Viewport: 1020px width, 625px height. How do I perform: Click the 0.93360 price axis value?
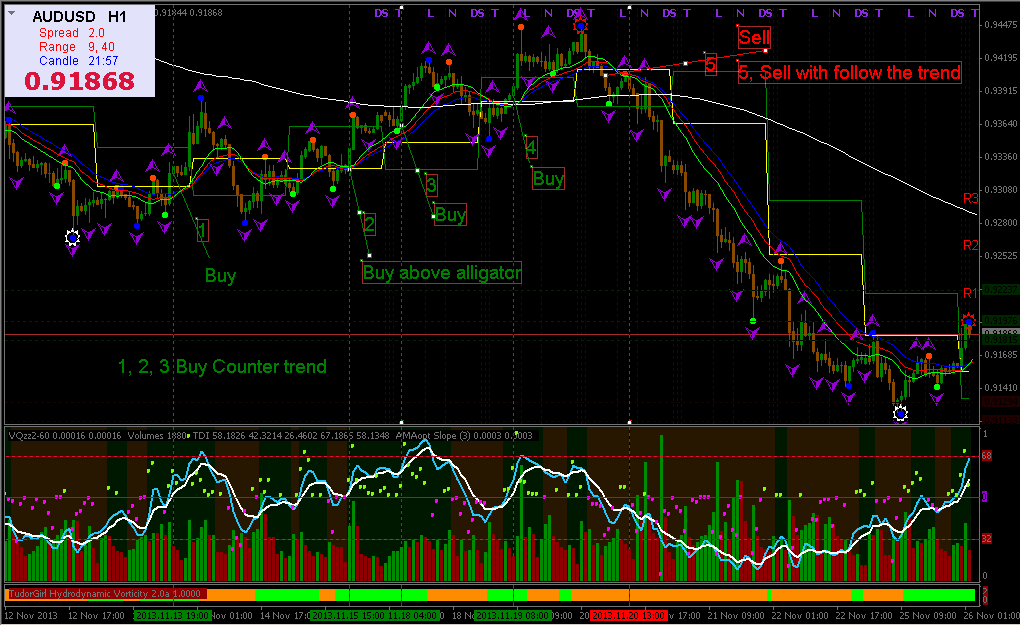1000,157
